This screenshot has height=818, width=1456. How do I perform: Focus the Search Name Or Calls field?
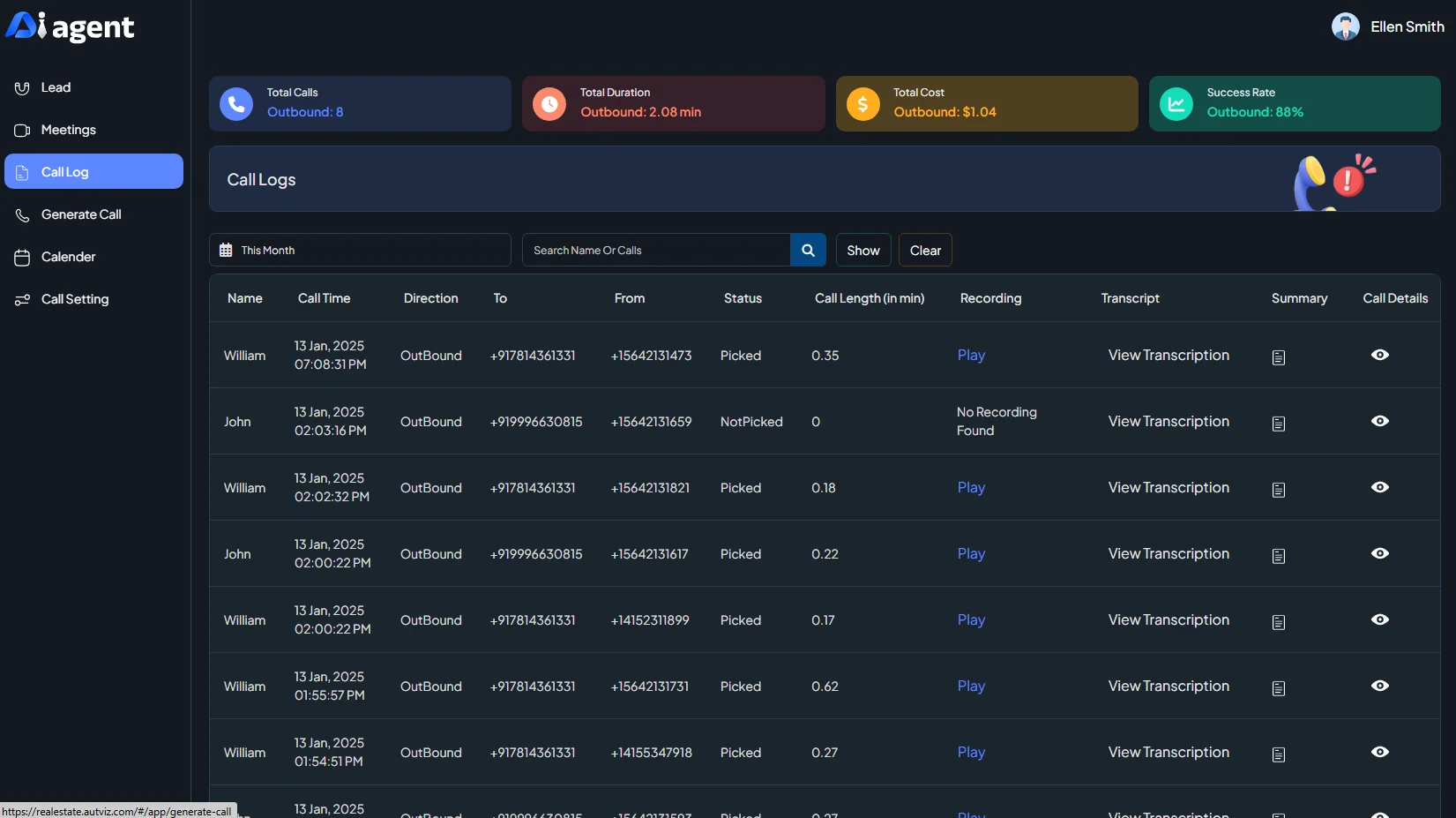(656, 250)
